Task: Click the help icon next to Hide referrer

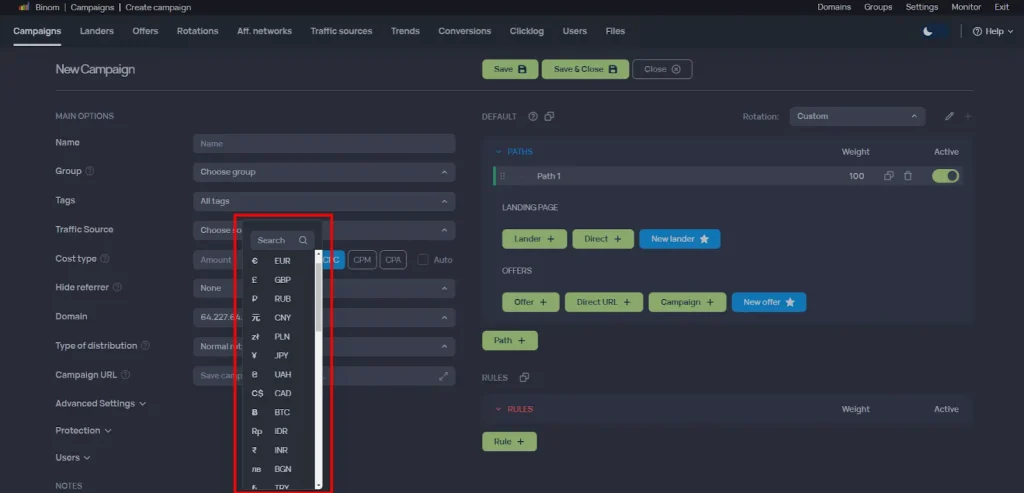Action: pyautogui.click(x=118, y=287)
